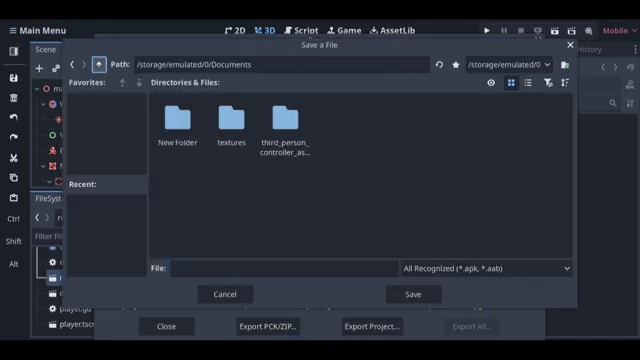Toggle the left sidebar panel icon
Image resolution: width=640 pixels, height=360 pixels.
coord(13,51)
